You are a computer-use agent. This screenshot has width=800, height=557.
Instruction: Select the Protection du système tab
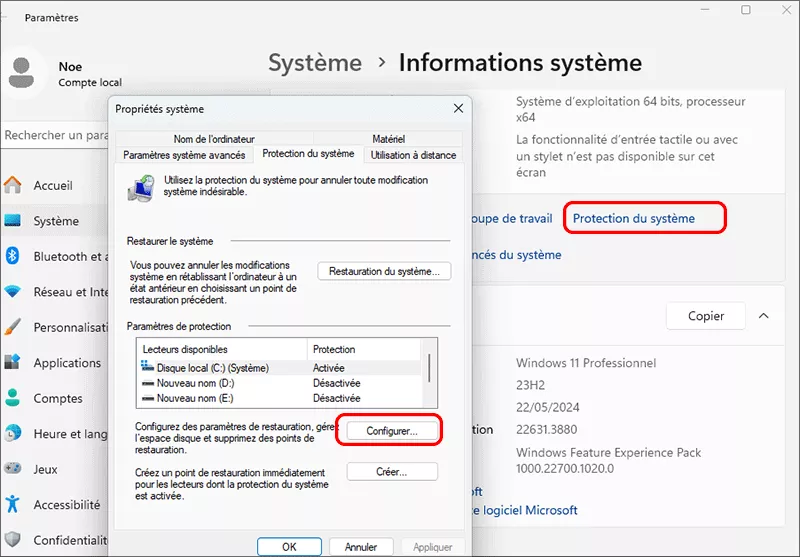coord(308,154)
